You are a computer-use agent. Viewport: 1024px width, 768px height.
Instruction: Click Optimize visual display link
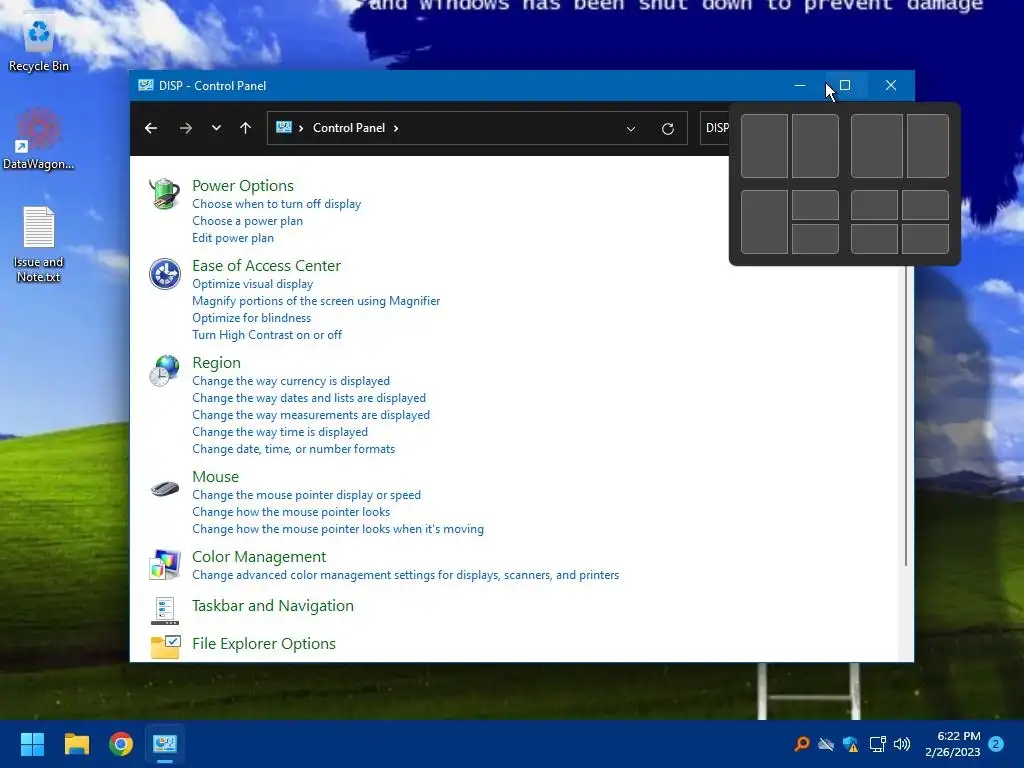[x=252, y=284]
